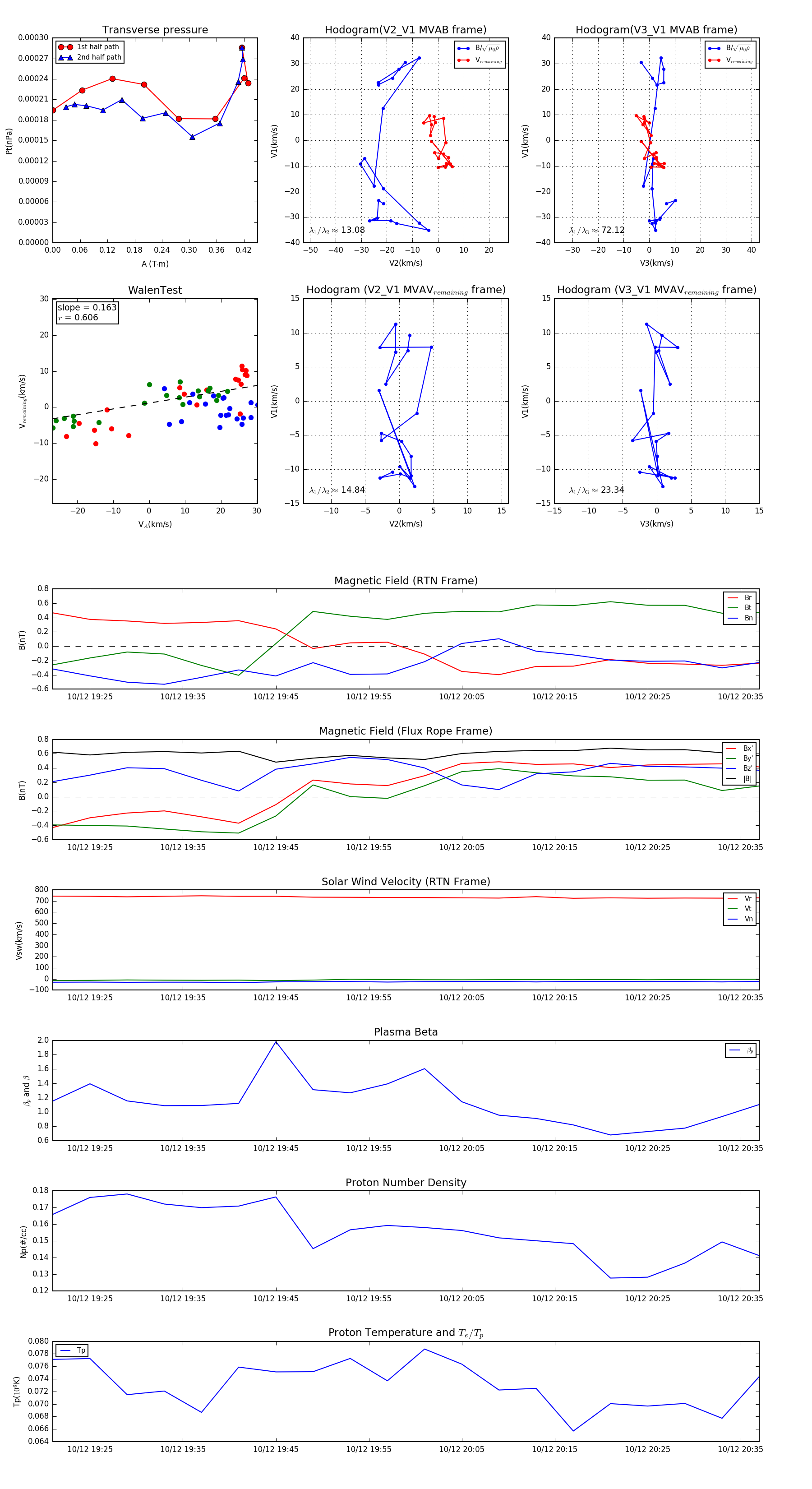Select the "Vr" legend entry
812x1489 pixels.
(x=740, y=899)
